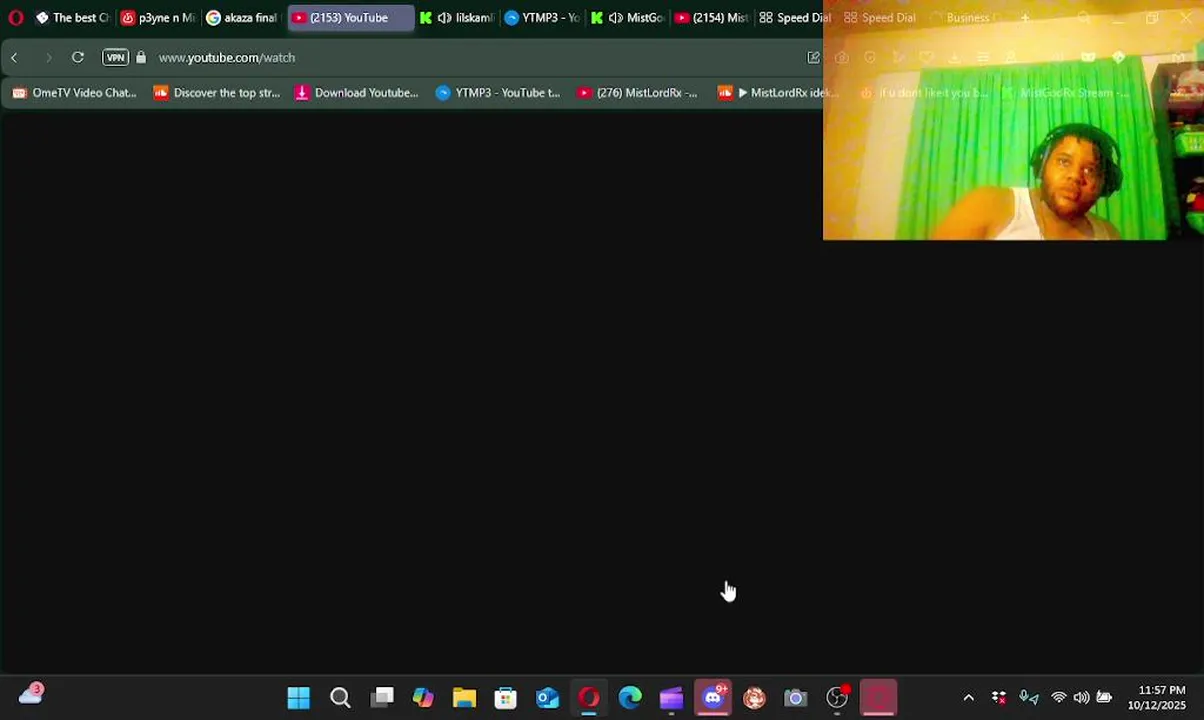Open File Explorer from taskbar
Screen dimensions: 1204x720
(x=464, y=698)
